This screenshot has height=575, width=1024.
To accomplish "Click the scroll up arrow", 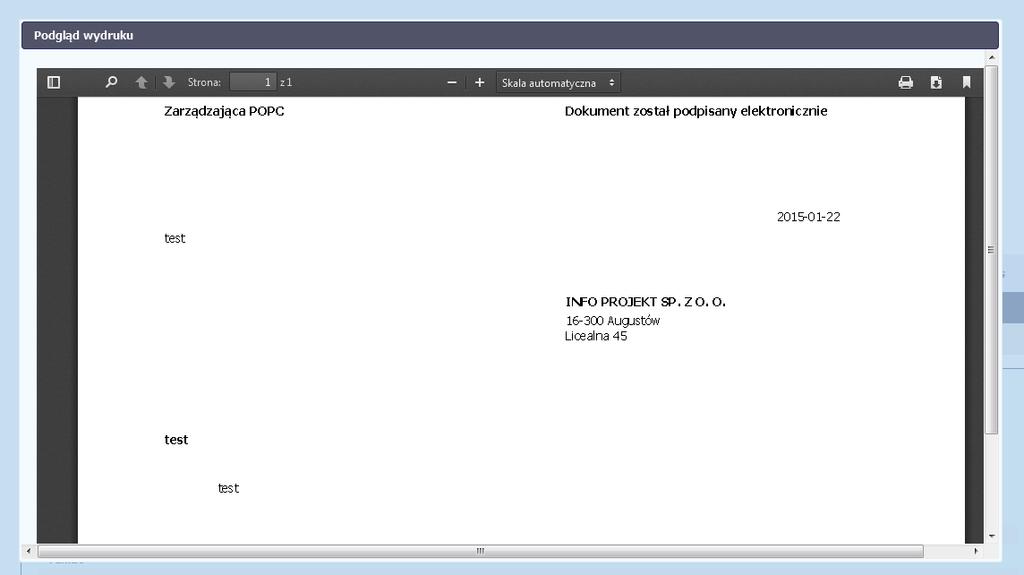I will click(x=991, y=58).
